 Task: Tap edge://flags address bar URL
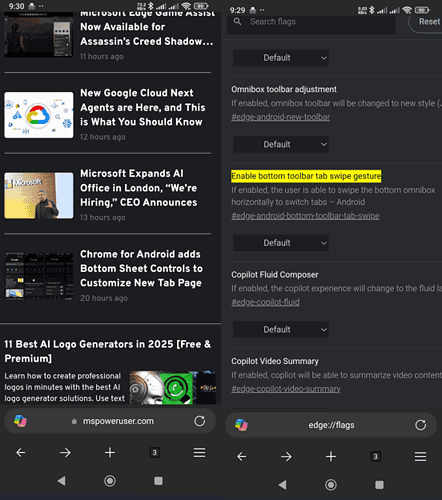click(331, 425)
